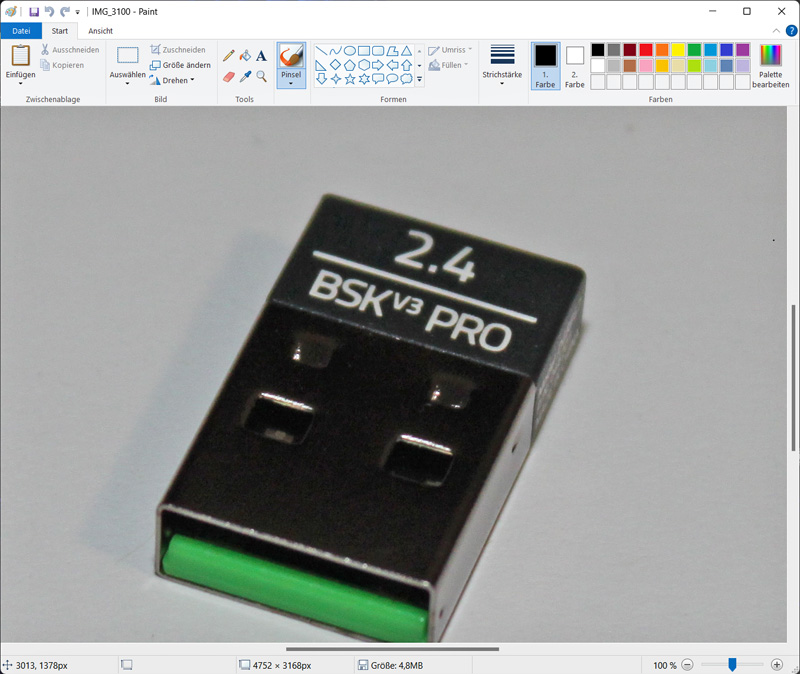Open the Pinsel brushes dropdown arrow
This screenshot has height=674, width=800.
click(291, 83)
